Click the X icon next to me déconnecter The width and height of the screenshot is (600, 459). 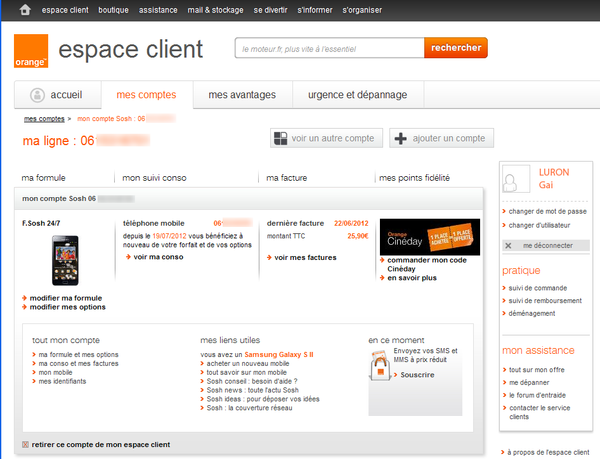coord(508,246)
